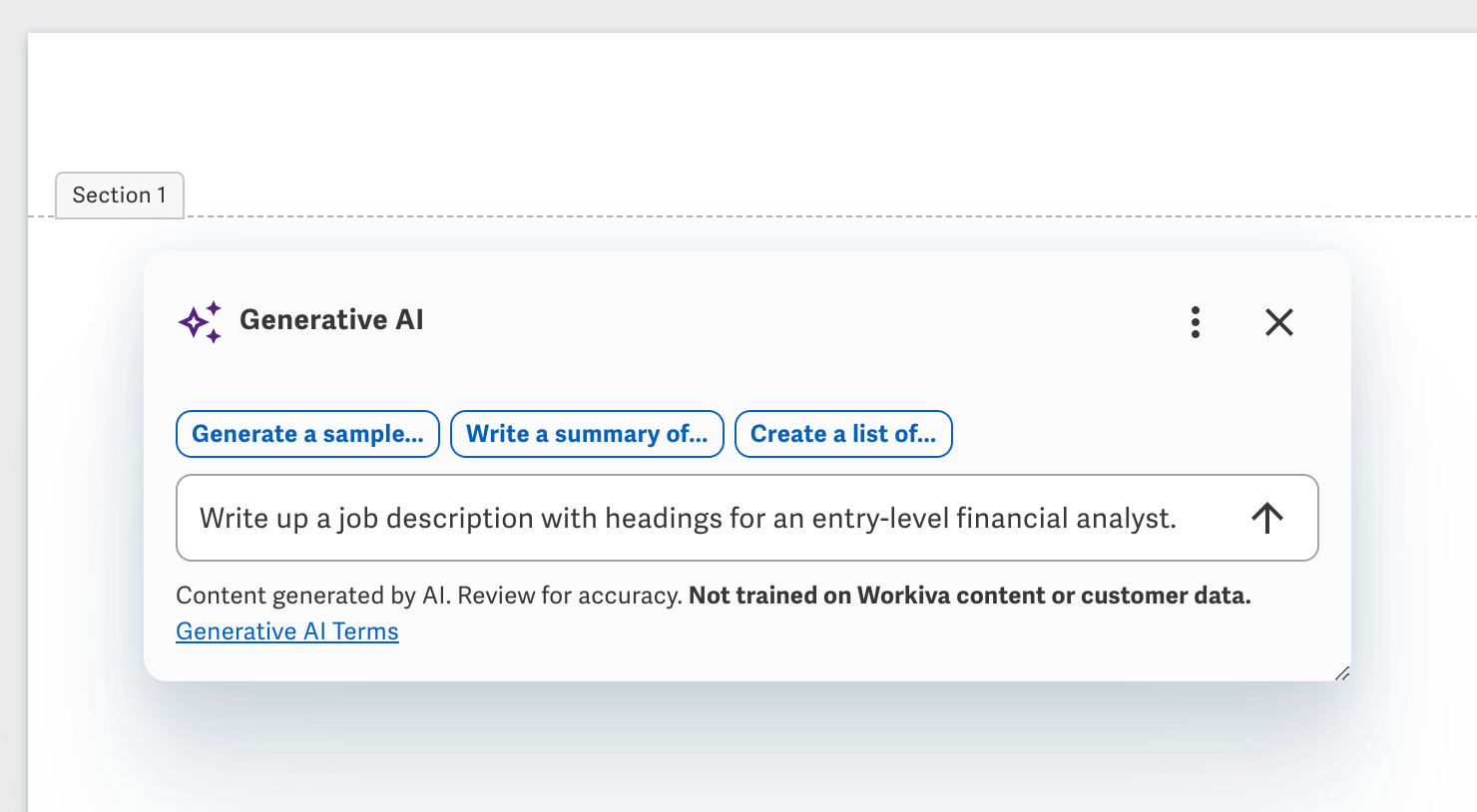Use the "Create a list of..." suggestion
Viewport: 1477px width, 812px height.
pyautogui.click(x=843, y=434)
